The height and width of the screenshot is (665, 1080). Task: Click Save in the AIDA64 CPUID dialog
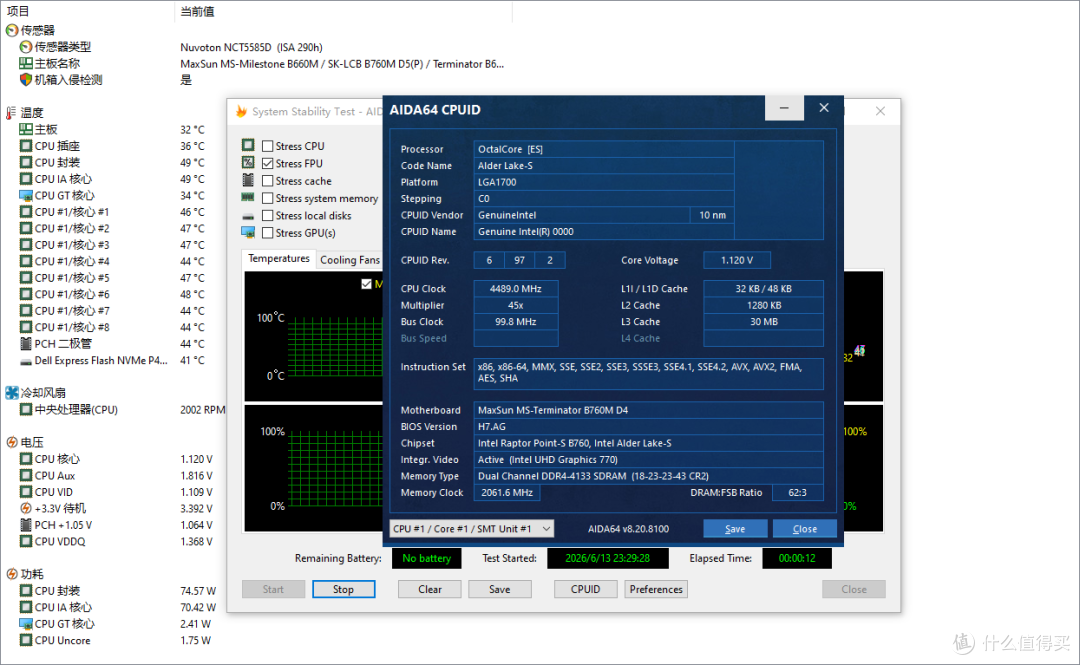[735, 529]
